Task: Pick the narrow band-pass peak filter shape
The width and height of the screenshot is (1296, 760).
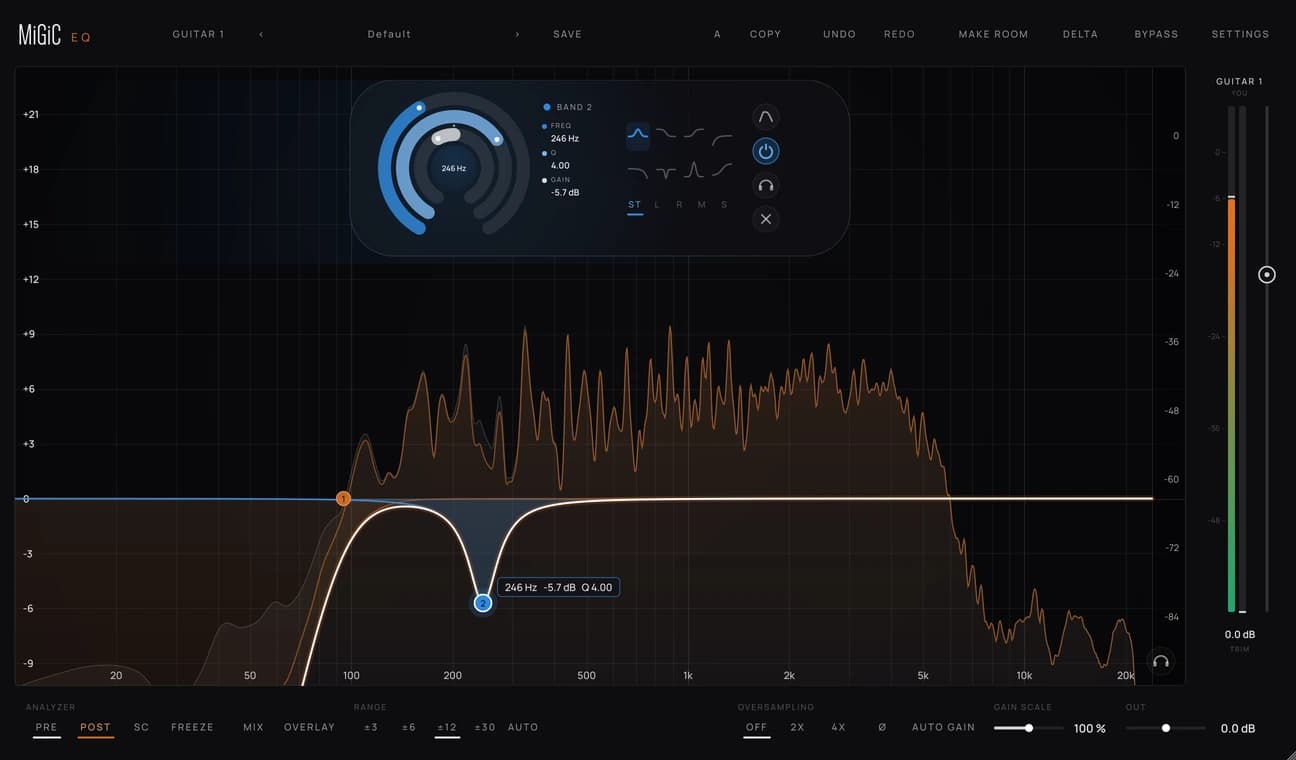Action: (x=694, y=171)
